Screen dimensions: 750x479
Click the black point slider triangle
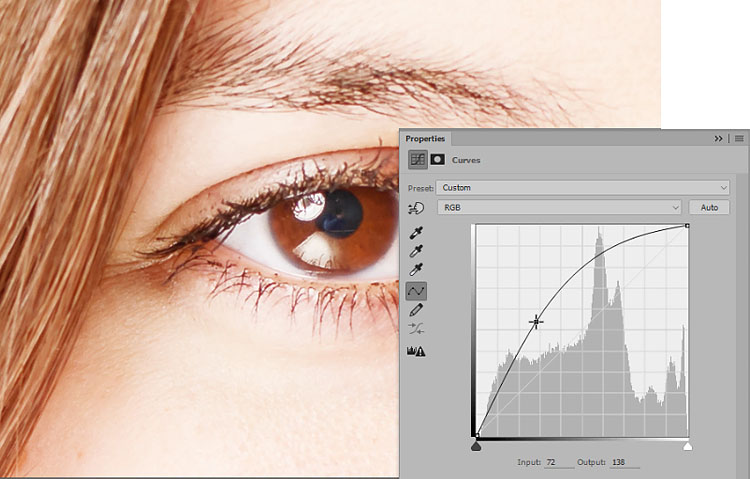475,446
